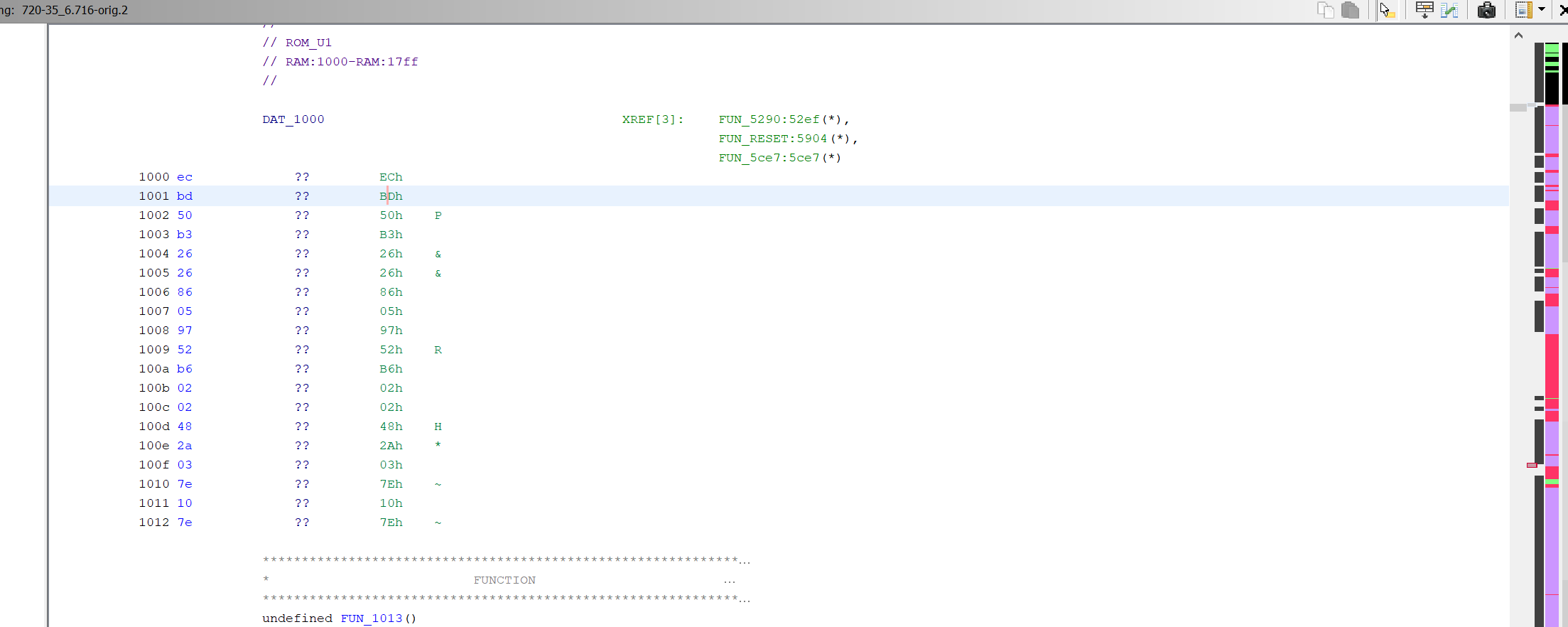Click the green entropy overview bar section
The height and width of the screenshot is (627, 1568).
1552,50
